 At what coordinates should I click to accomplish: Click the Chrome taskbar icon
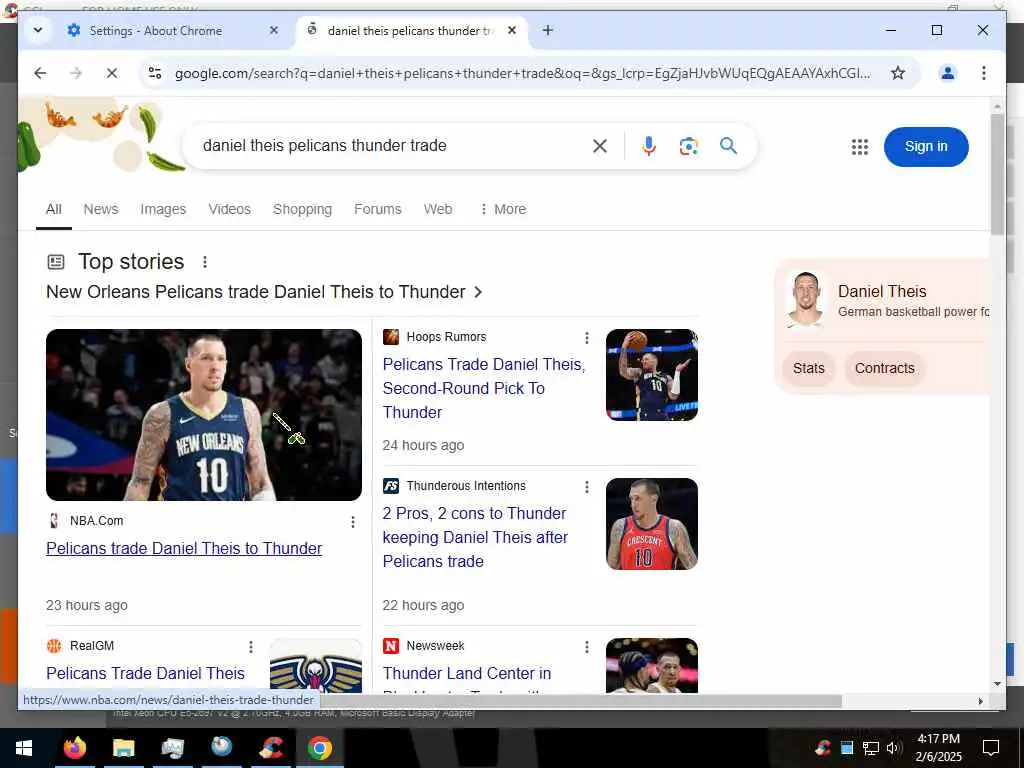(319, 748)
